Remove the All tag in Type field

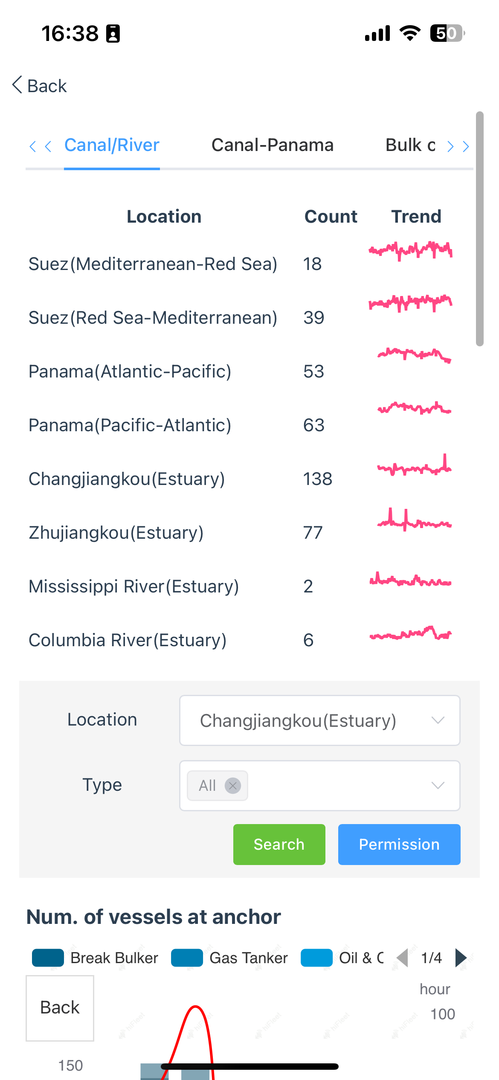click(x=233, y=785)
